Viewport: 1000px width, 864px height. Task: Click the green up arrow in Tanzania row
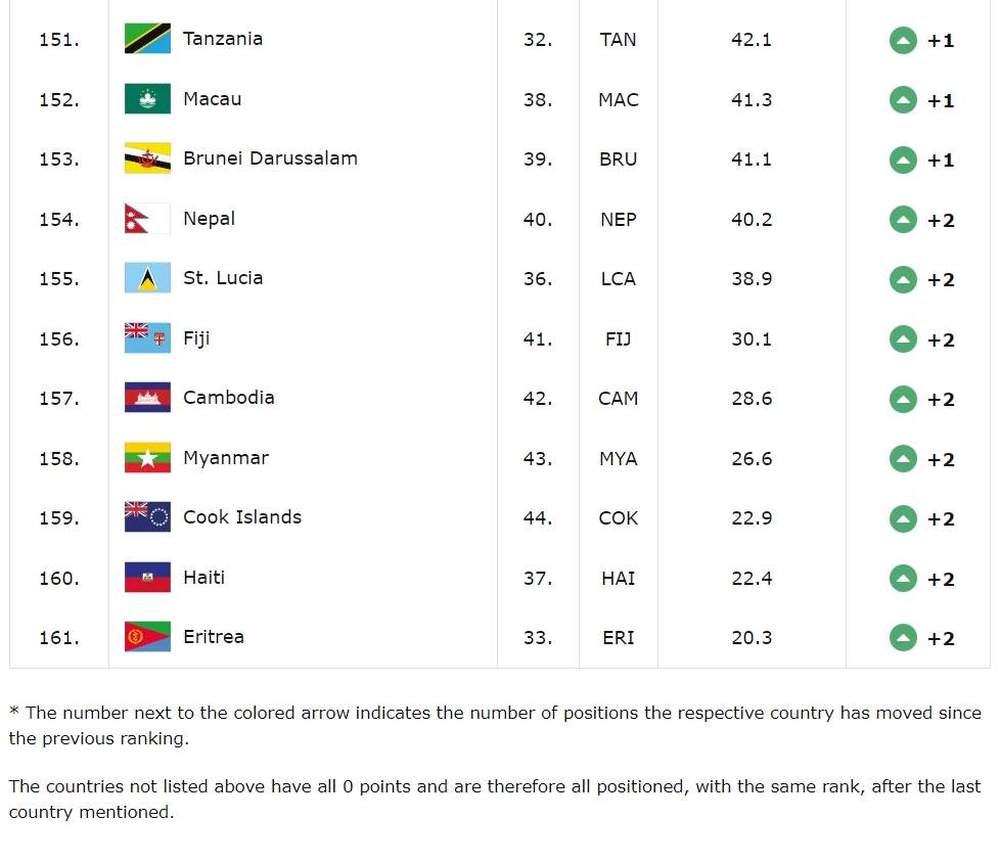tap(903, 40)
